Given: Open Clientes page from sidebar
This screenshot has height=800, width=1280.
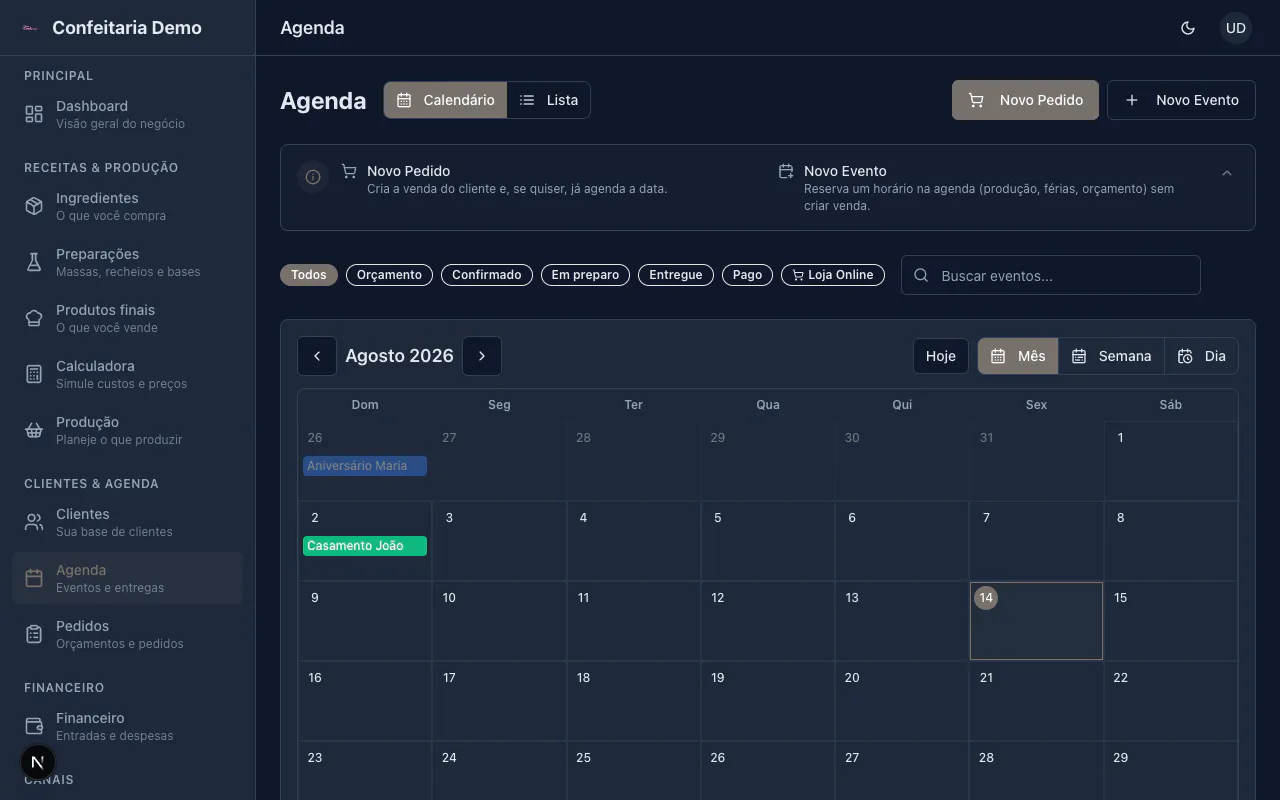Looking at the screenshot, I should point(127,522).
